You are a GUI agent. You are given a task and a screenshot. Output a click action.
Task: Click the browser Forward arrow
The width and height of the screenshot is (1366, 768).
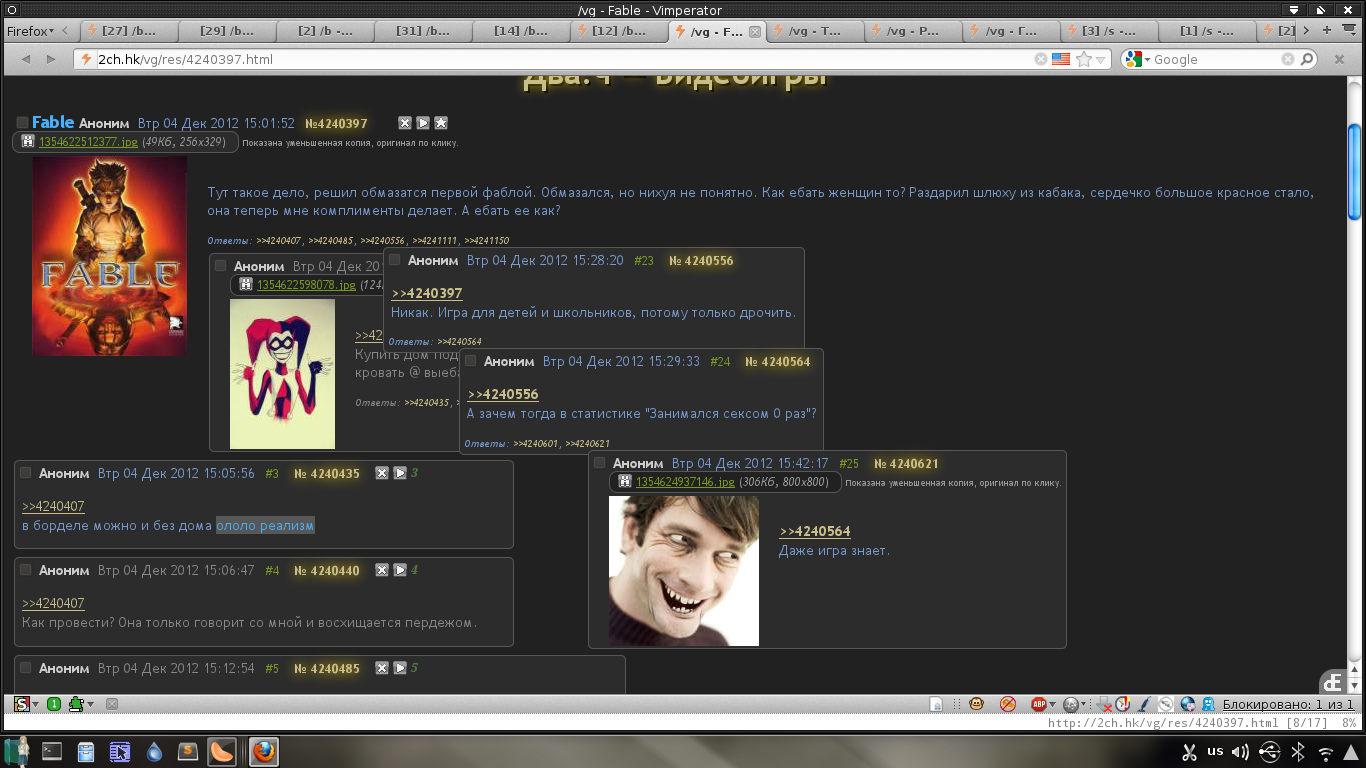(x=51, y=59)
